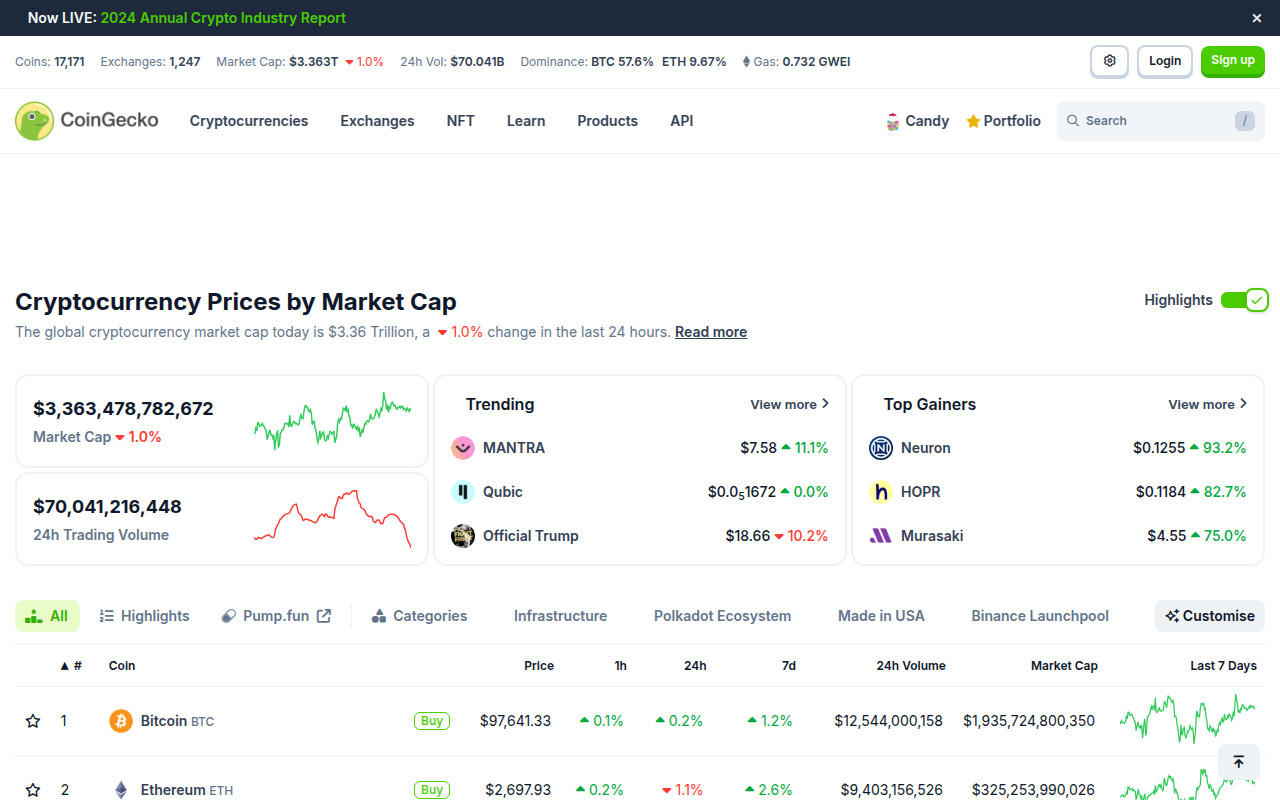Select the Categories tab
The height and width of the screenshot is (800, 1280).
(419, 616)
